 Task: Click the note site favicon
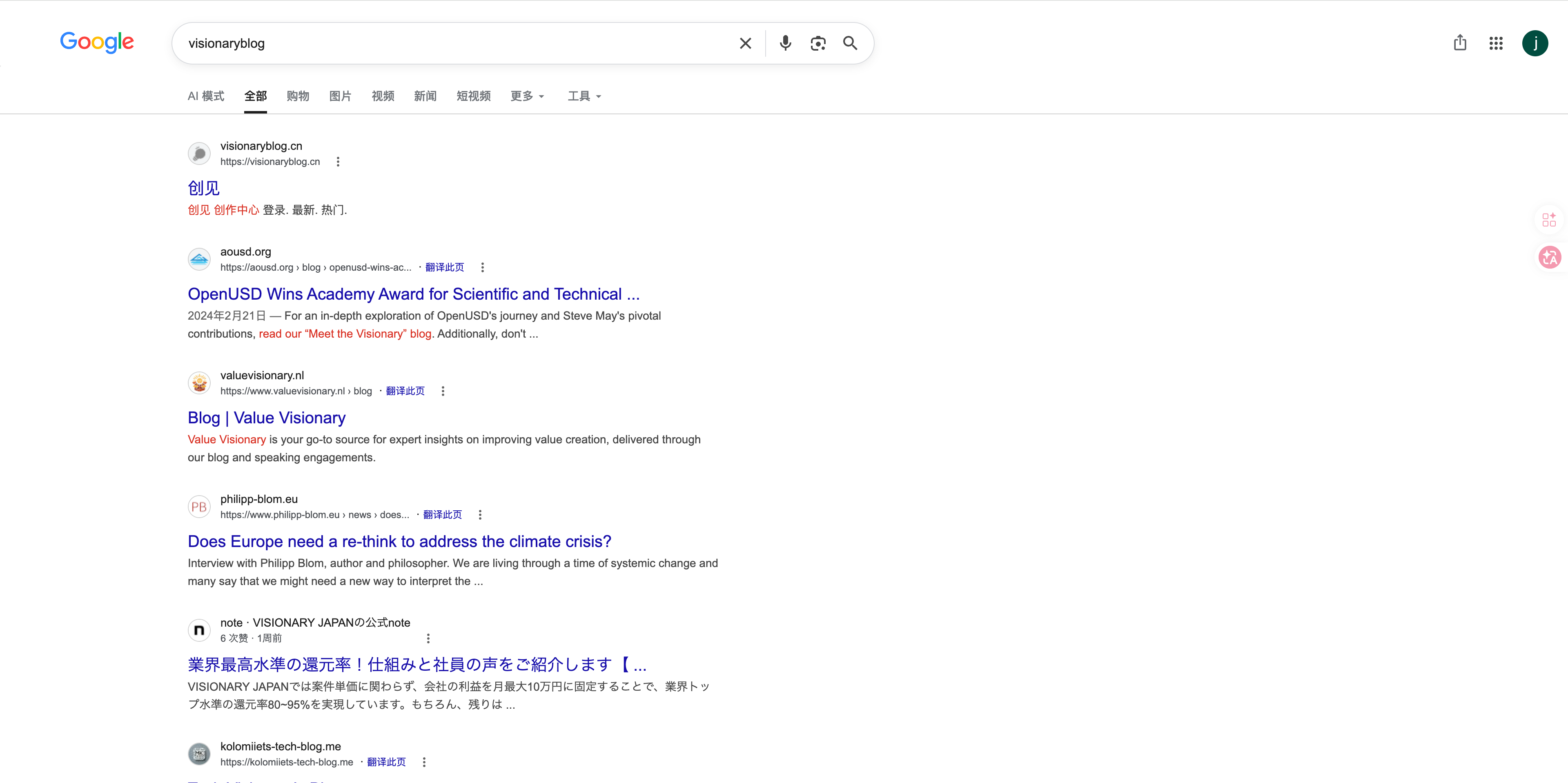(199, 630)
